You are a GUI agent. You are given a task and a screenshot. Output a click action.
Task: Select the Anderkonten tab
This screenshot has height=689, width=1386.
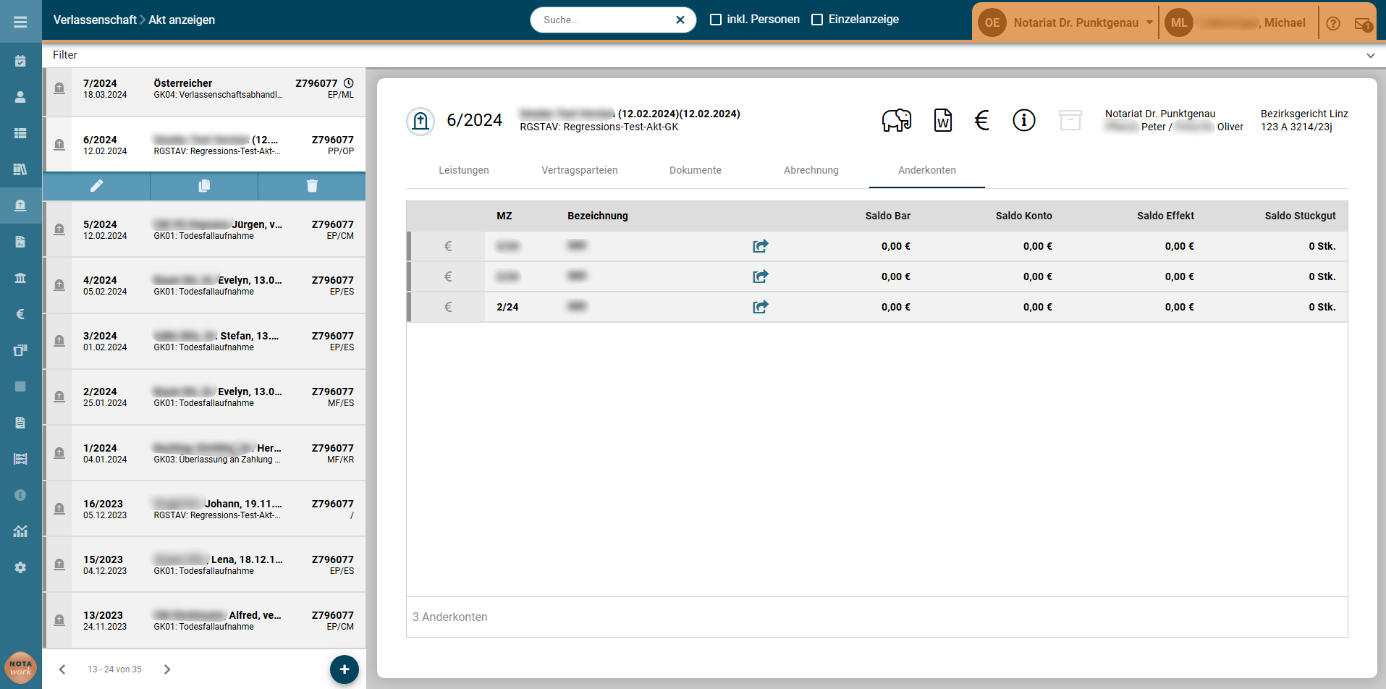point(927,170)
